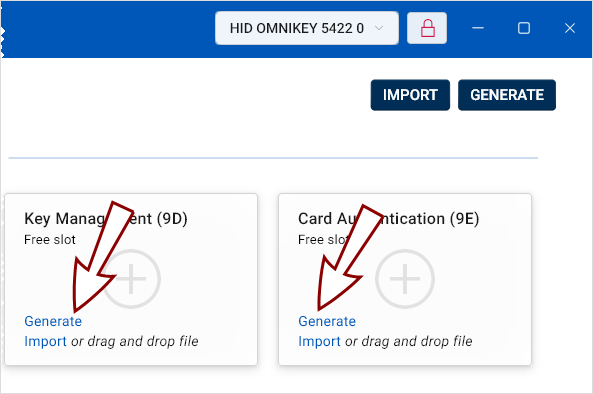
Task: Click Free slot label in 9E card
Action: (x=324, y=239)
